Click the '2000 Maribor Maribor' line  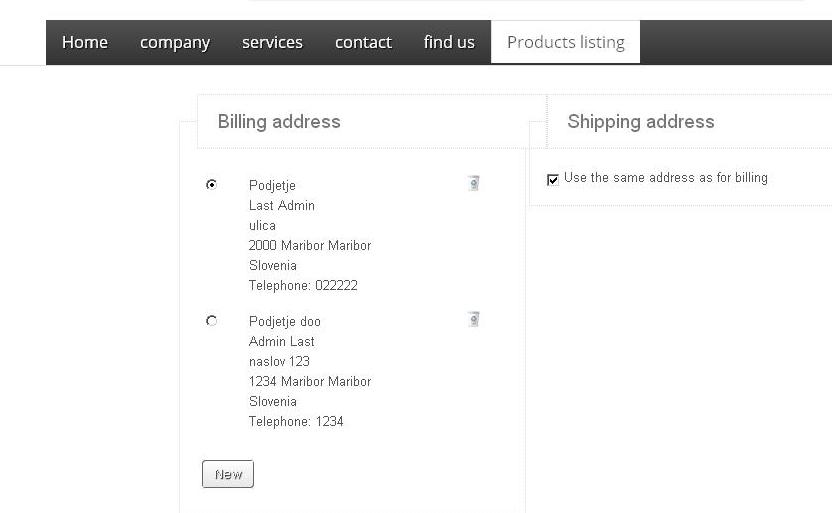tap(310, 246)
